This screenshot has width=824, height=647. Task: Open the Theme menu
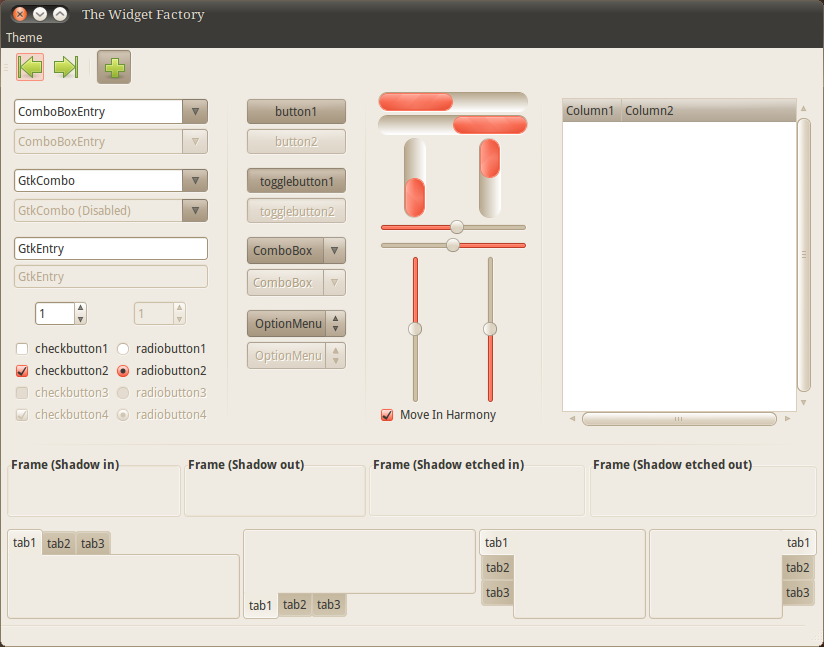pyautogui.click(x=24, y=37)
